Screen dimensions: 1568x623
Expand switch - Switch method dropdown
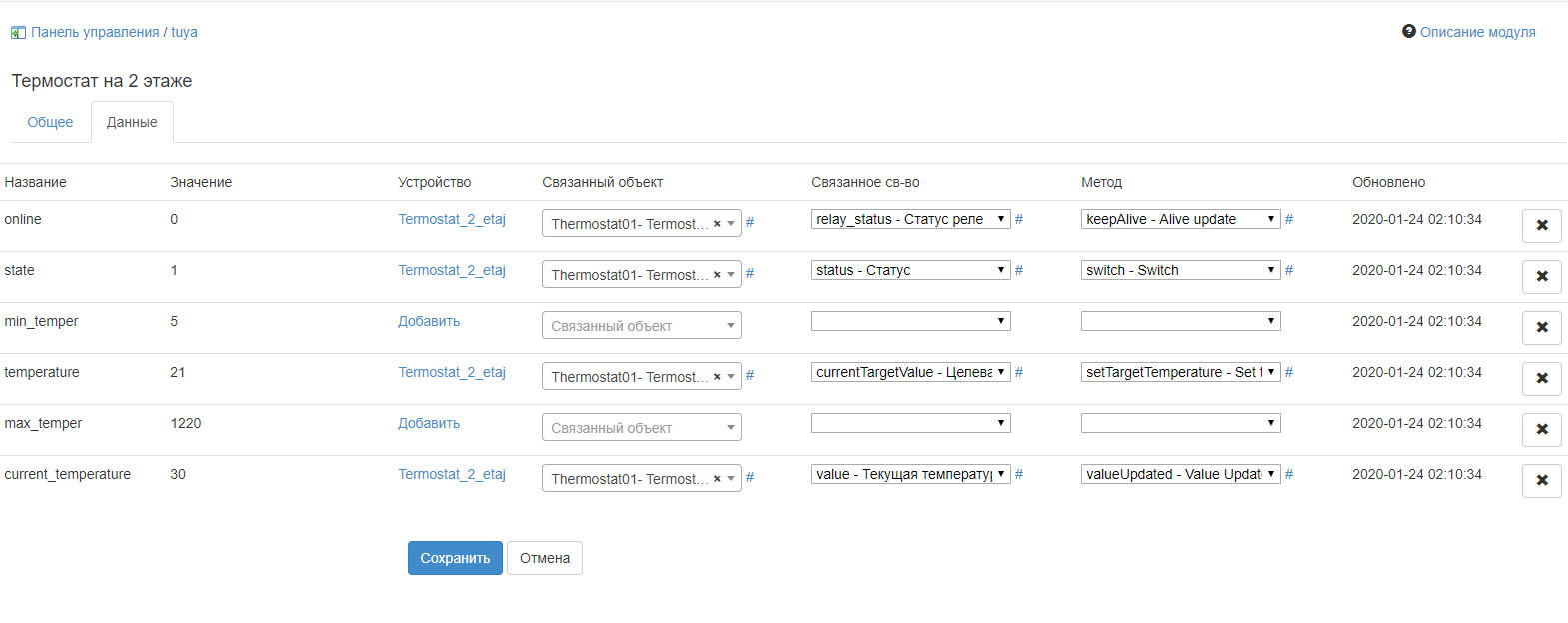pos(1180,270)
